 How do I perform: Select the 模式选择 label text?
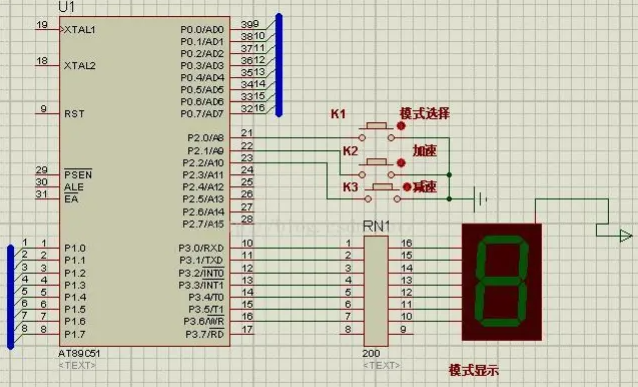click(425, 114)
